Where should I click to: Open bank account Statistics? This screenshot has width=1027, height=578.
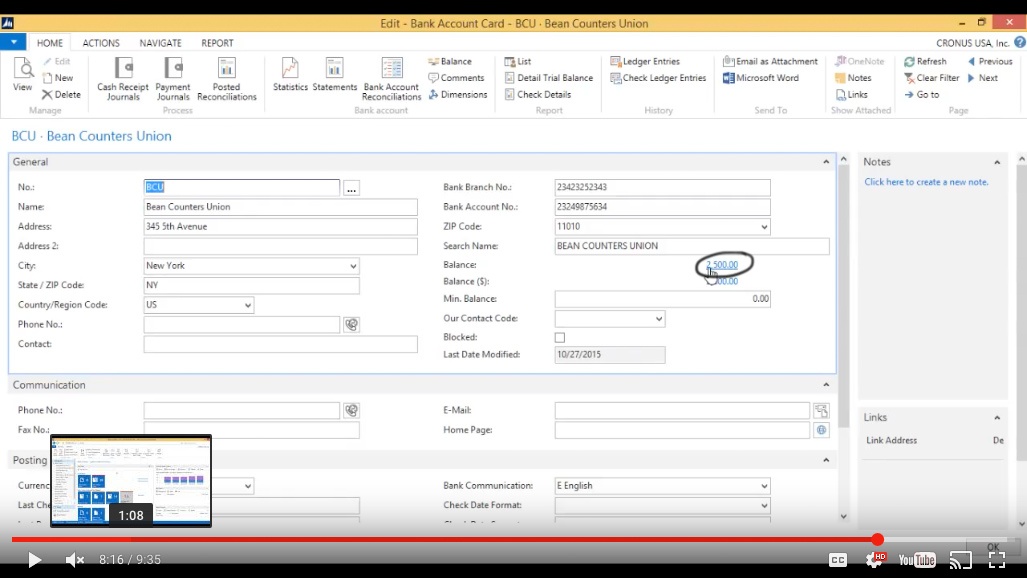290,74
